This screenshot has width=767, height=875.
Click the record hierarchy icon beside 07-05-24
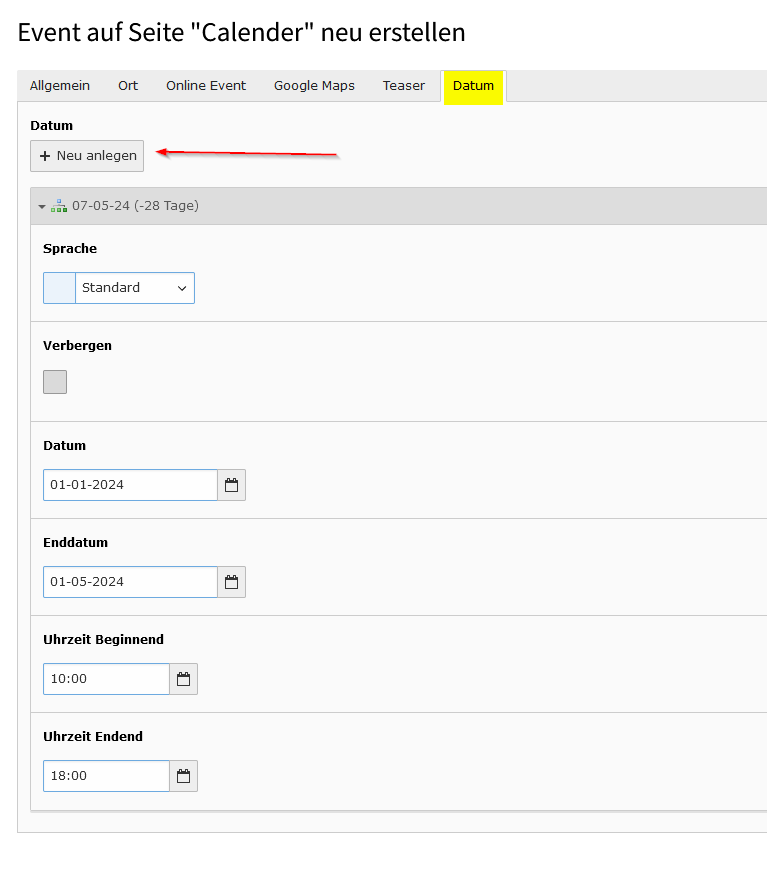[x=59, y=206]
